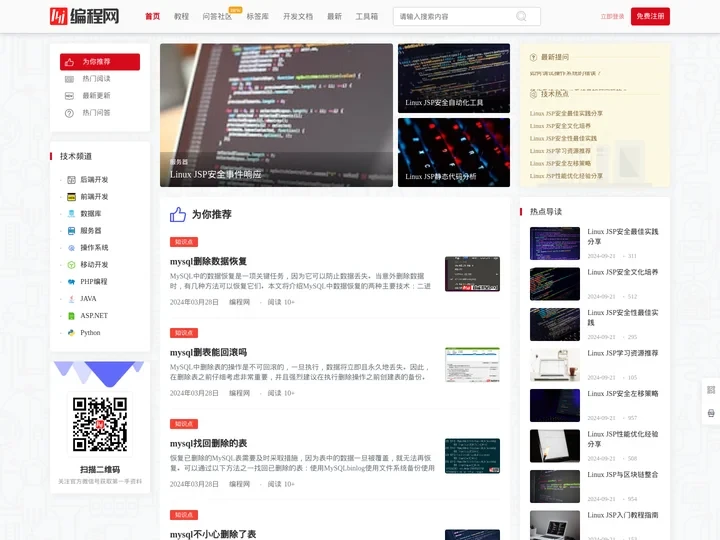Open the 工具箱 nav item
Viewport: 720px width, 540px height.
coord(366,17)
